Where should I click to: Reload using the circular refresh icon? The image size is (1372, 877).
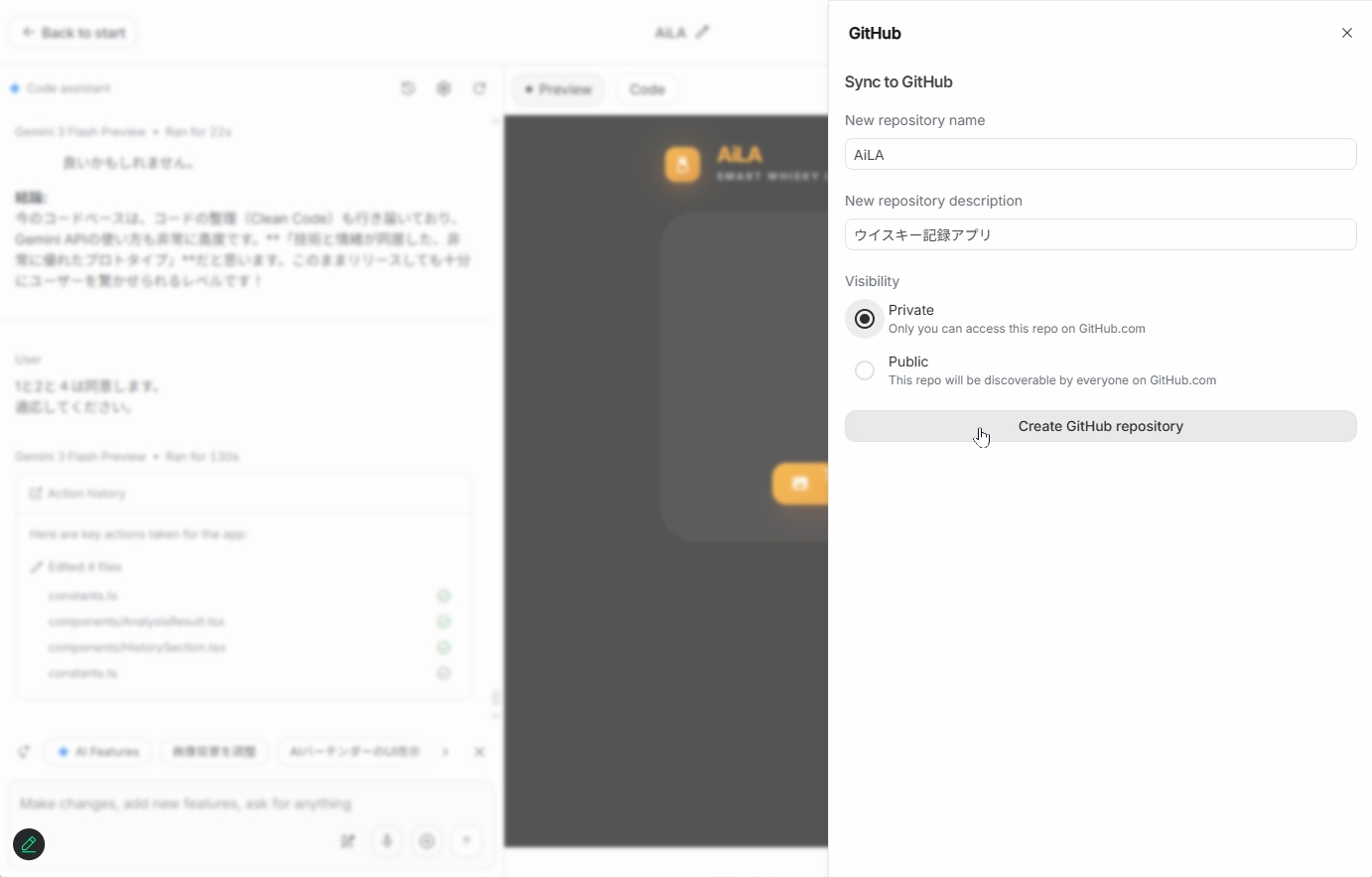[x=480, y=88]
